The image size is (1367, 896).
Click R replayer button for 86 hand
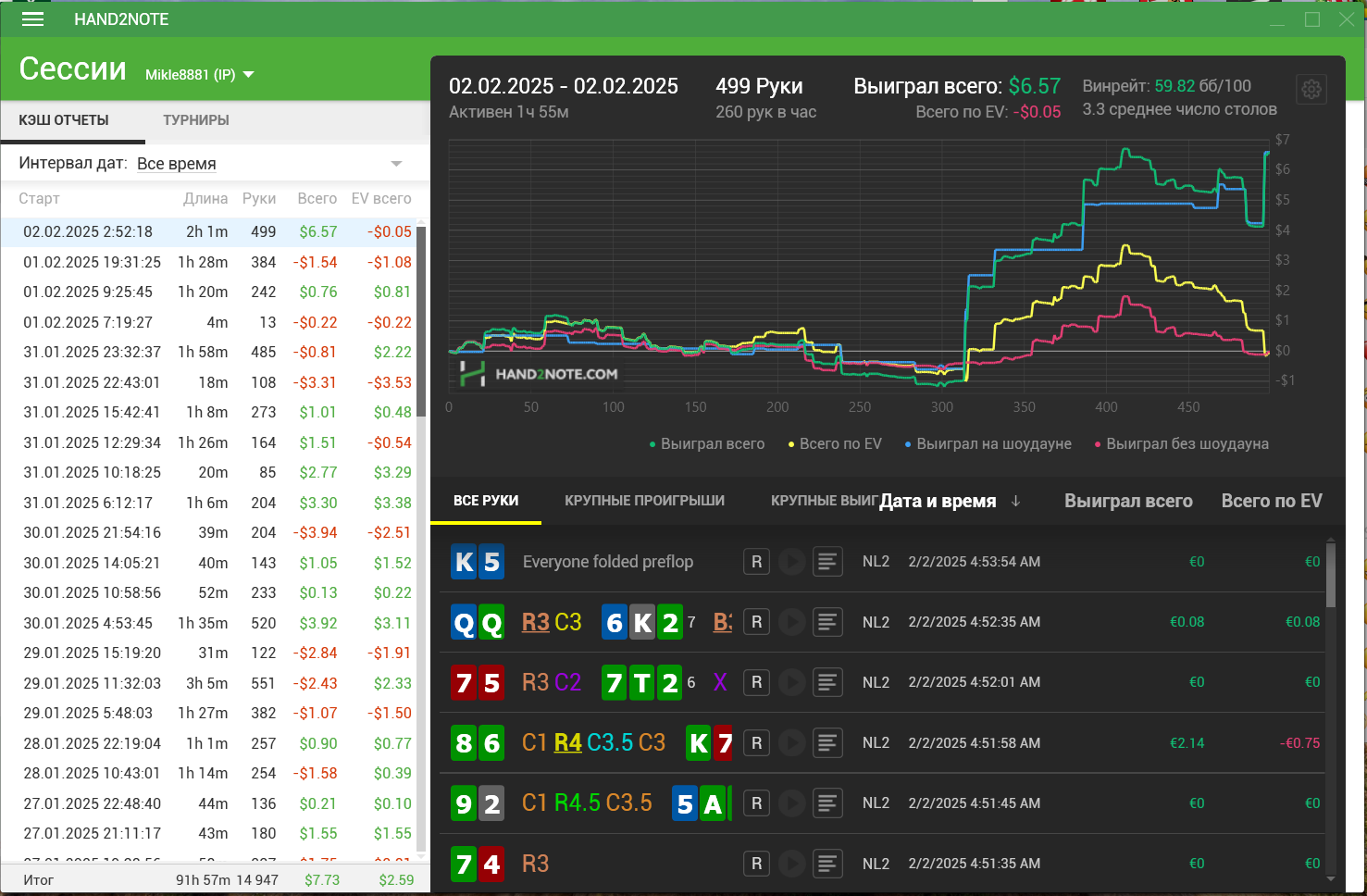[x=756, y=742]
